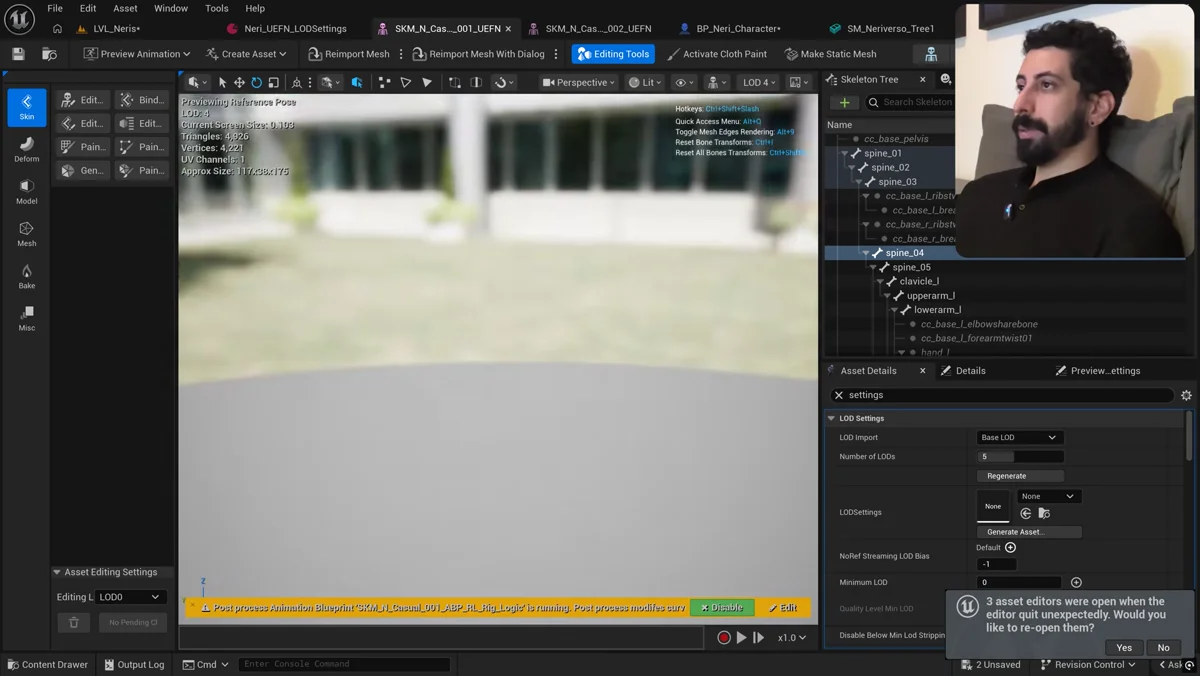Collapse the spine_04 bone tree node
Screen dimensions: 1200x676
pyautogui.click(x=866, y=253)
